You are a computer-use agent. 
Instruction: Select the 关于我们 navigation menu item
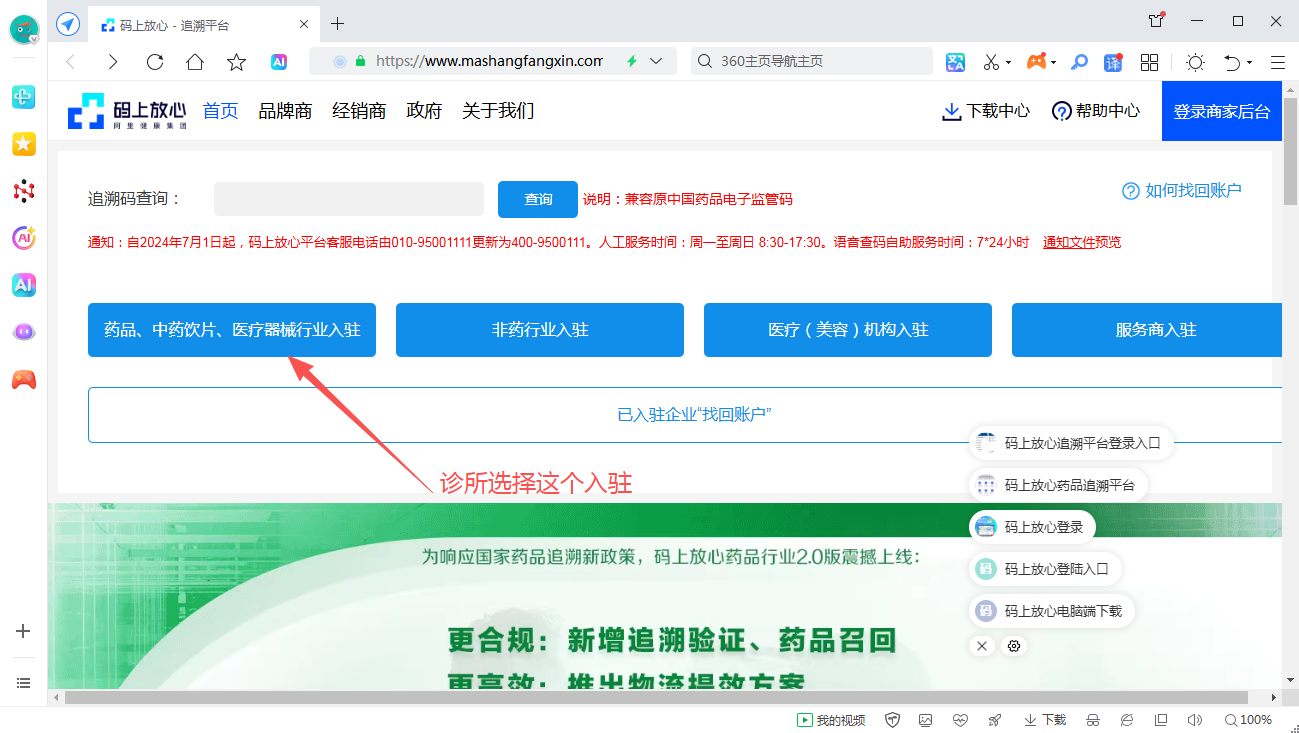pyautogui.click(x=498, y=111)
